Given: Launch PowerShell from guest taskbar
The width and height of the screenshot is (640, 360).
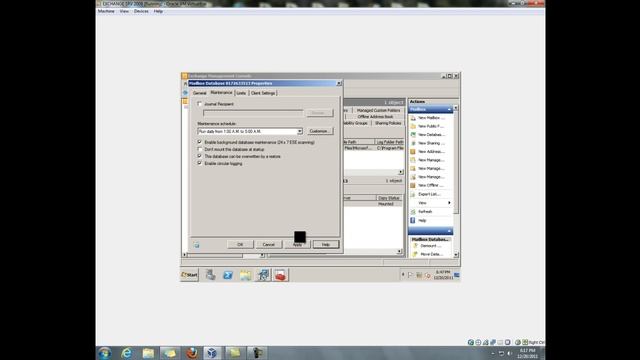Looking at the screenshot, I should (228, 275).
